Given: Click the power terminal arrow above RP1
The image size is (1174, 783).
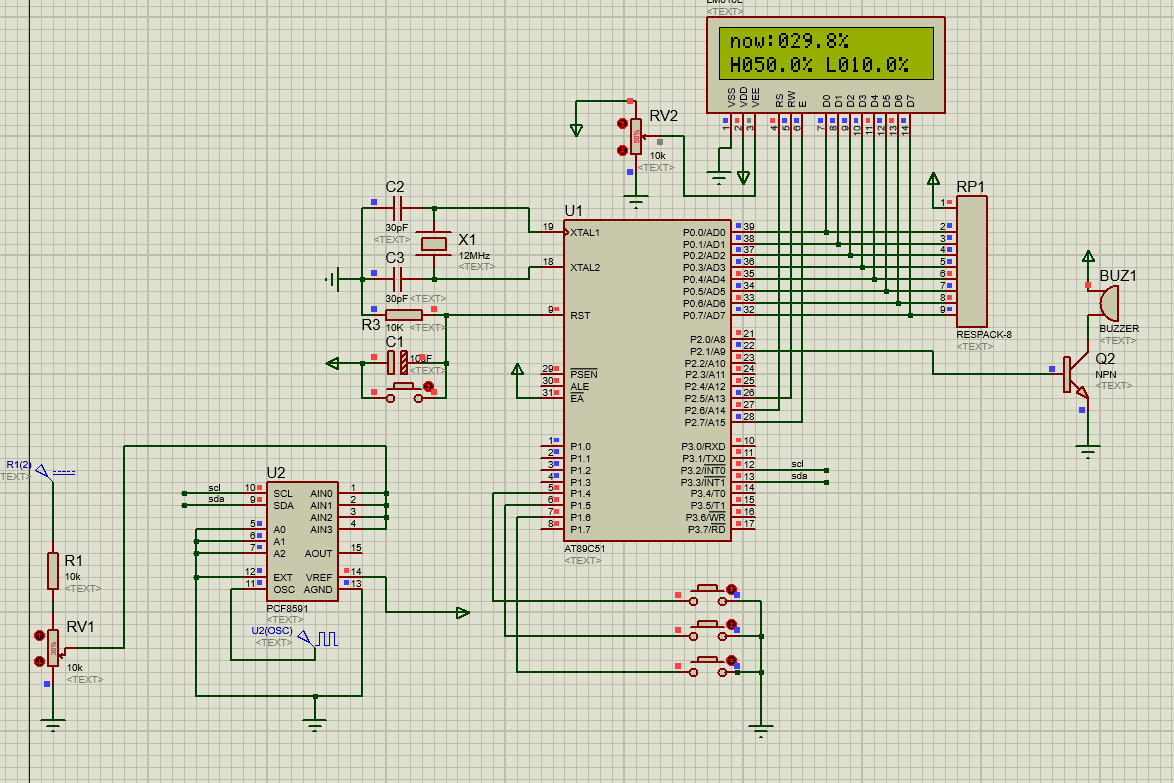Looking at the screenshot, I should [933, 179].
